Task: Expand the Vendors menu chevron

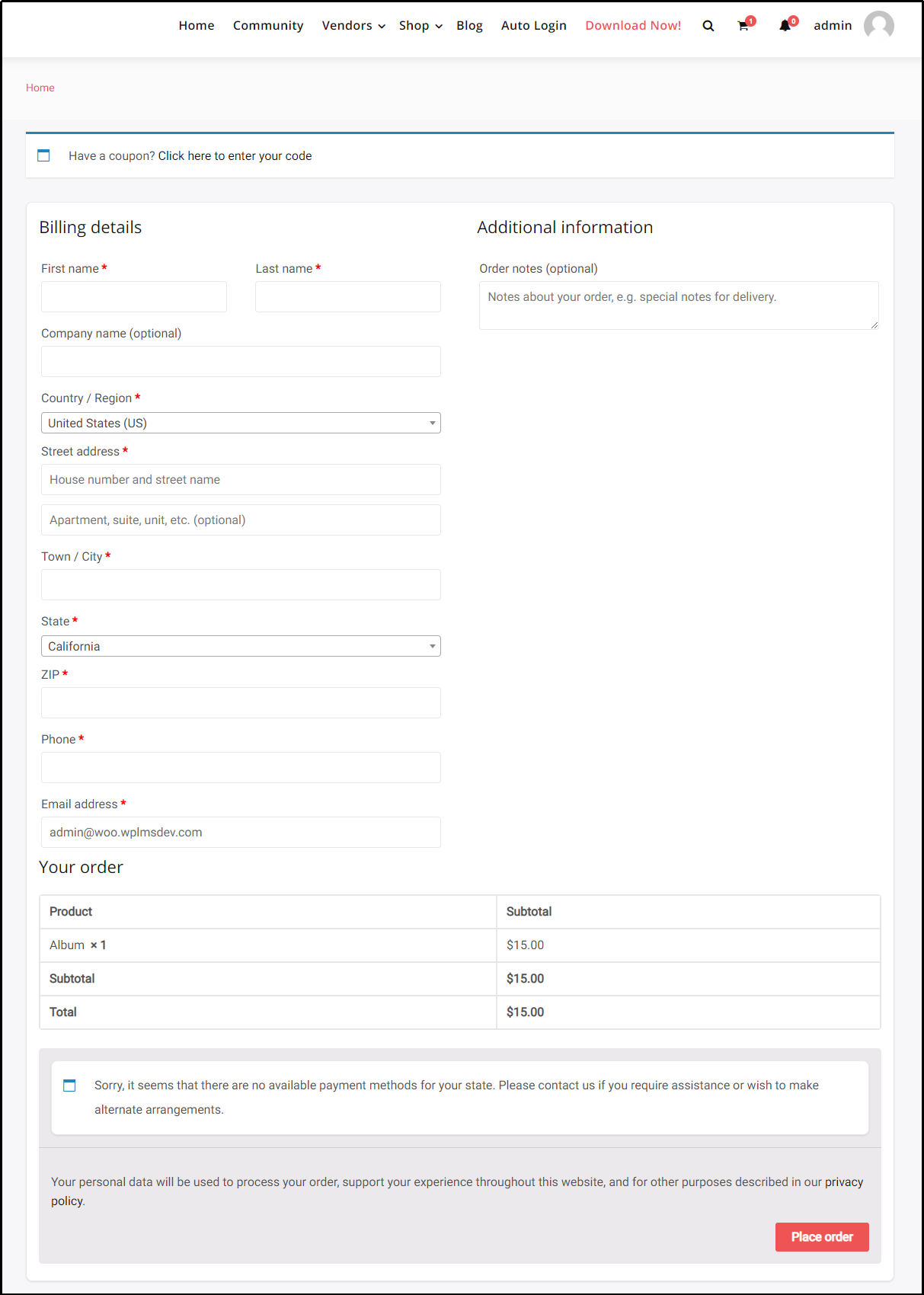Action: (382, 26)
